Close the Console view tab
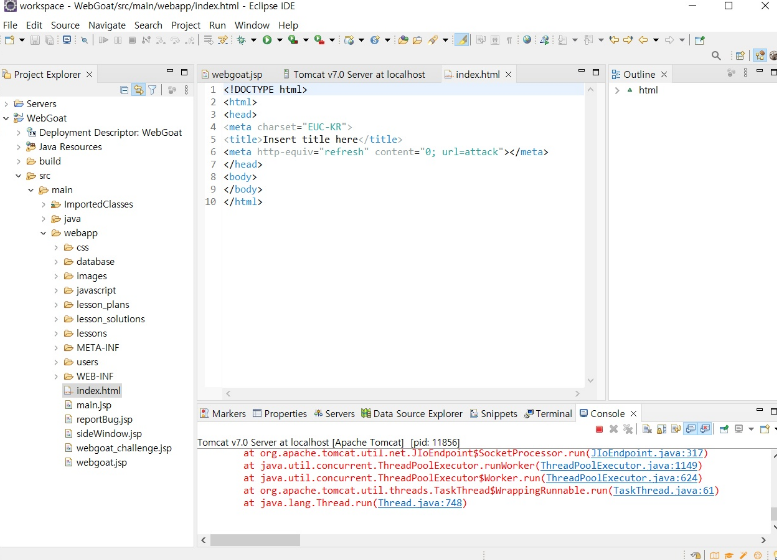 pos(633,413)
